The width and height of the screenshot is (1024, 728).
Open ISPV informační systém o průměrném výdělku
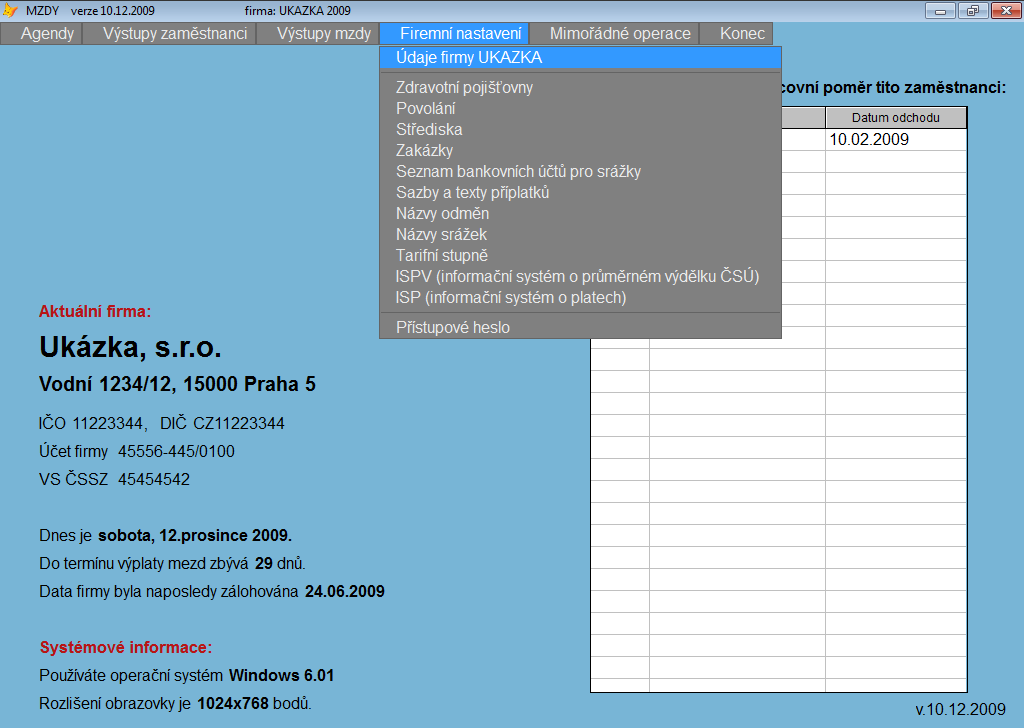coord(580,276)
